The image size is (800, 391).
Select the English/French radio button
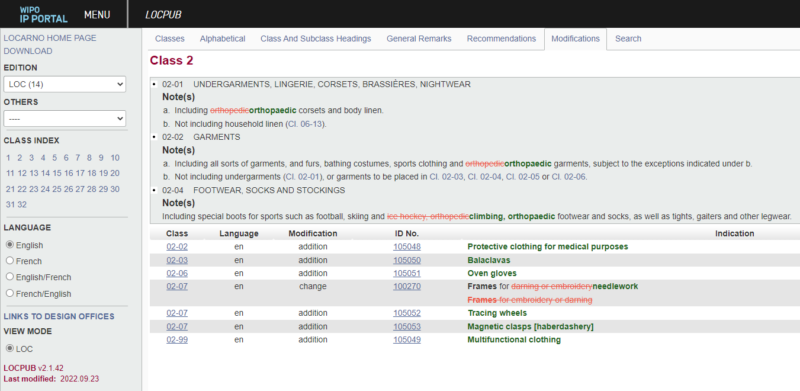click(9, 277)
